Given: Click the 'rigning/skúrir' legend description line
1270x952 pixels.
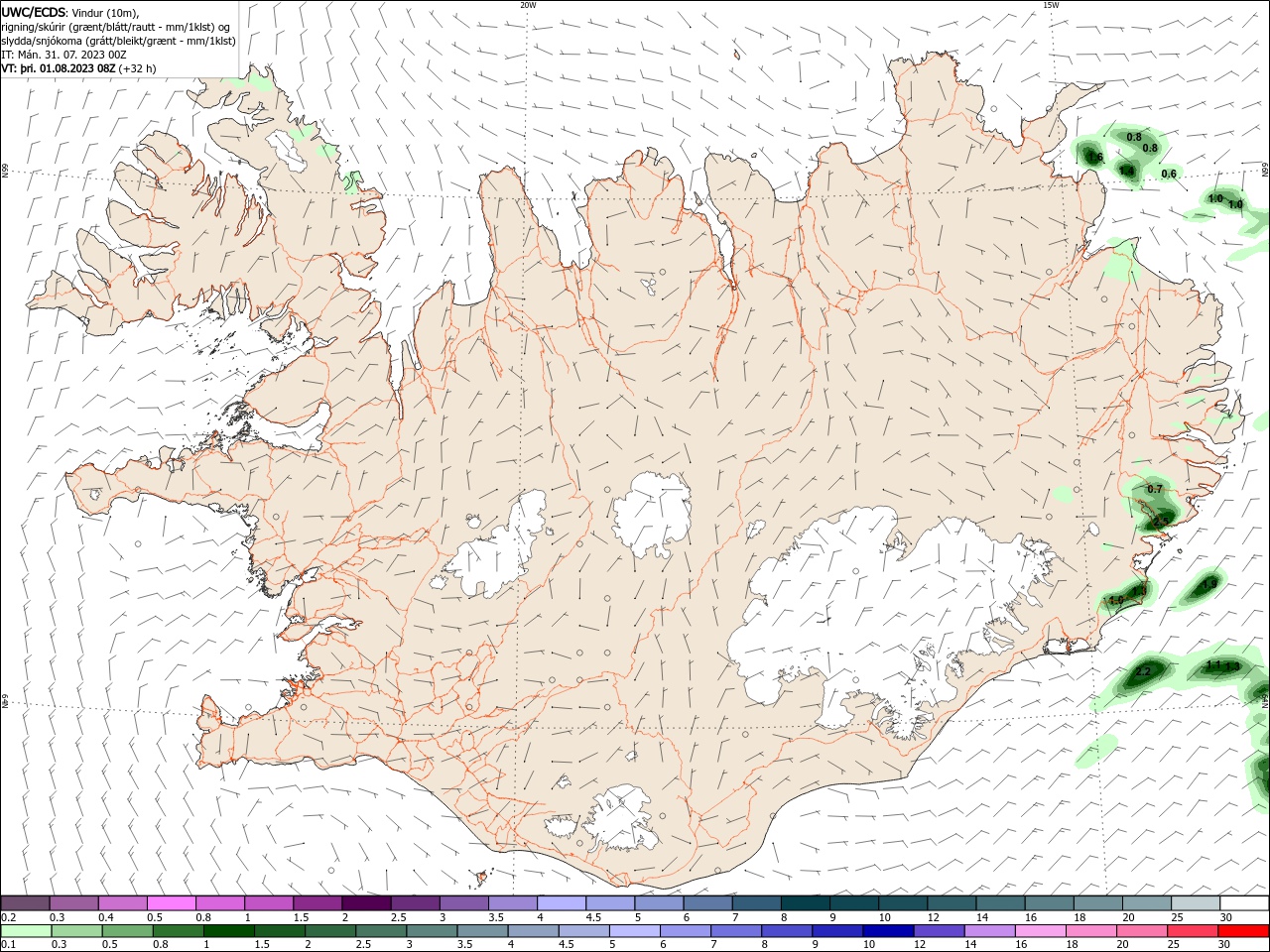Looking at the screenshot, I should [116, 27].
